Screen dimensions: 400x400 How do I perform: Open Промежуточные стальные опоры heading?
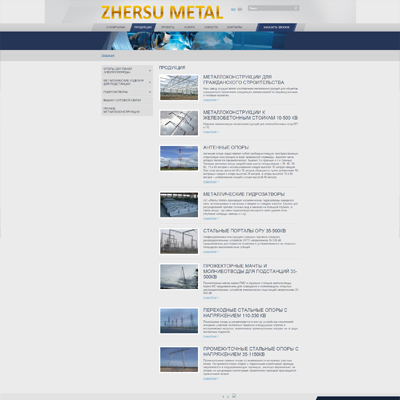point(251,351)
